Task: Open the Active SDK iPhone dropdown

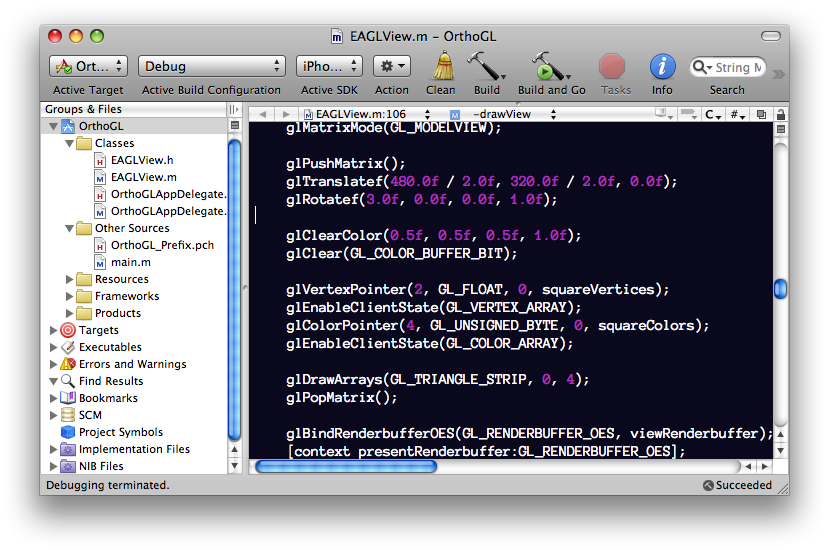Action: [329, 66]
